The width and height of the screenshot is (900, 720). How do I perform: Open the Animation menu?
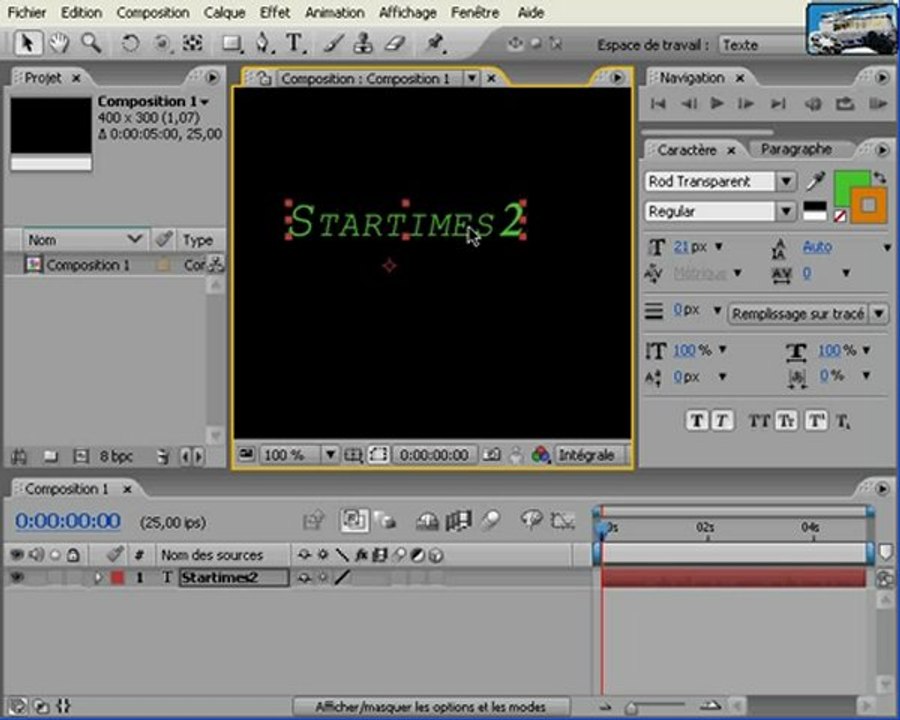point(335,12)
